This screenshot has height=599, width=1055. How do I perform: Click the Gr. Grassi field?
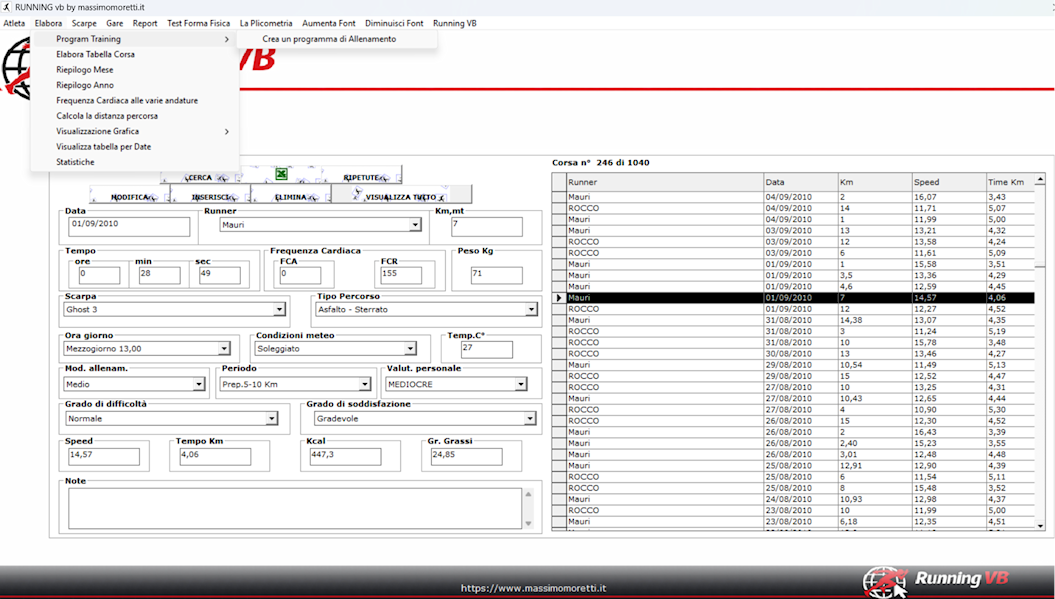coord(466,456)
